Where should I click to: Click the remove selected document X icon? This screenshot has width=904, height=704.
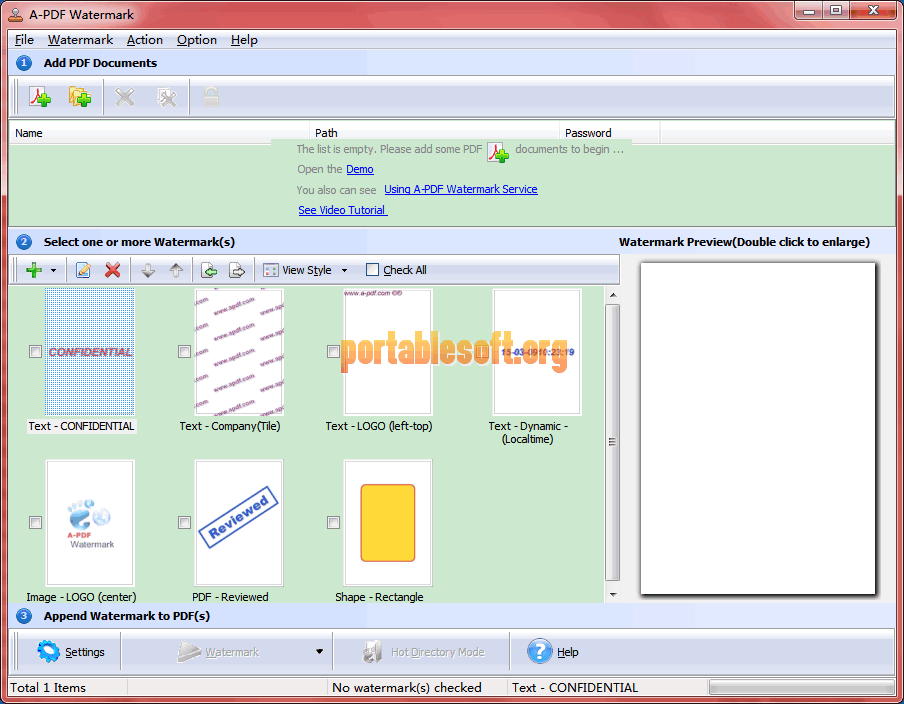(125, 97)
